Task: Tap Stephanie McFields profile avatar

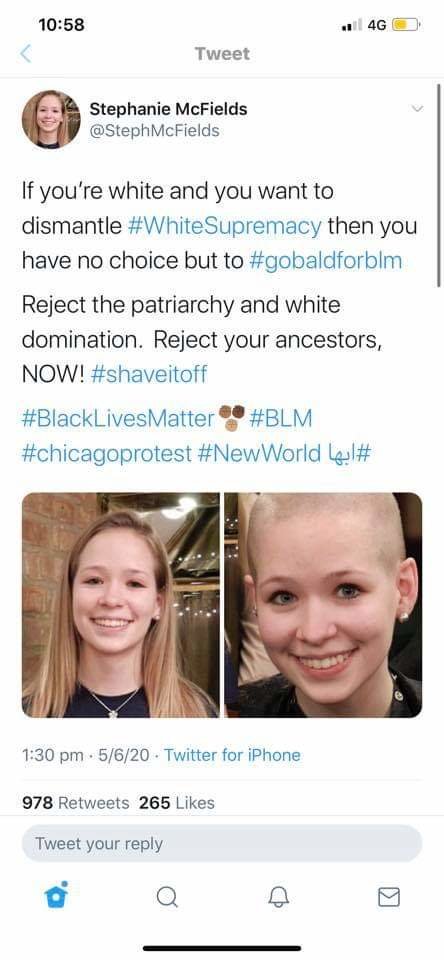Action: 51,119
